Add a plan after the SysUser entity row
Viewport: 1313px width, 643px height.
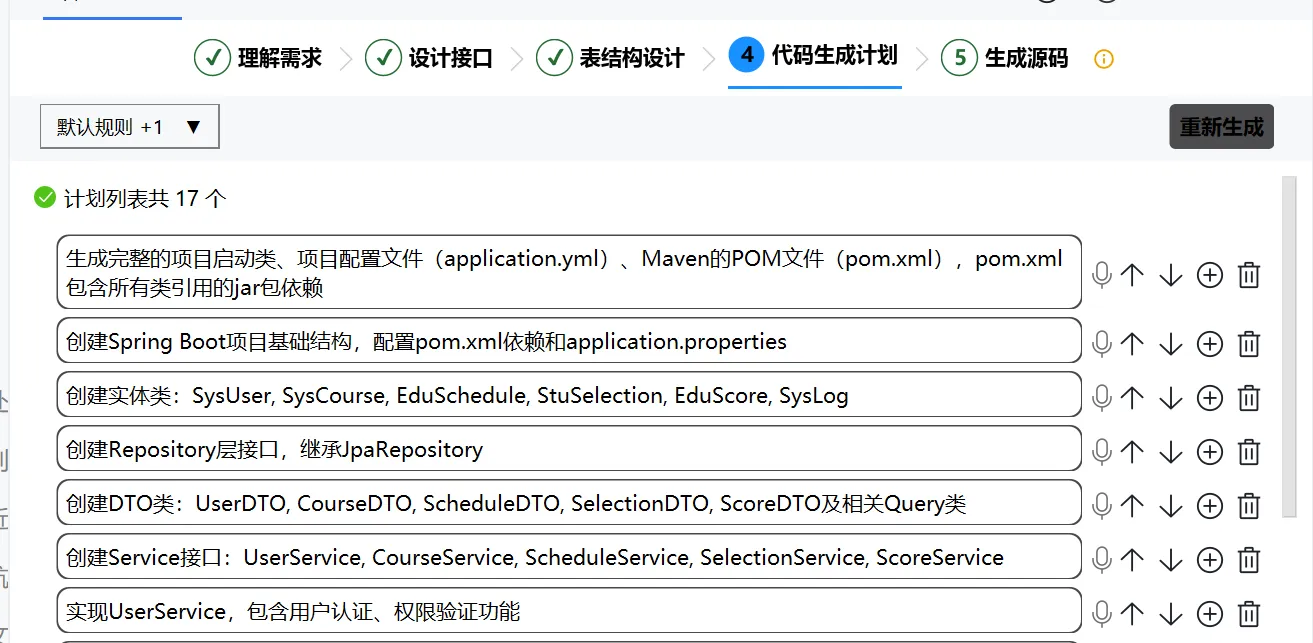pos(1210,398)
